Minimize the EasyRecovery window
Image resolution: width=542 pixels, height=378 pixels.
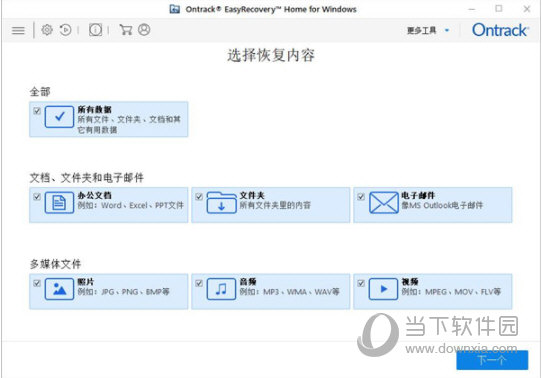coord(471,9)
